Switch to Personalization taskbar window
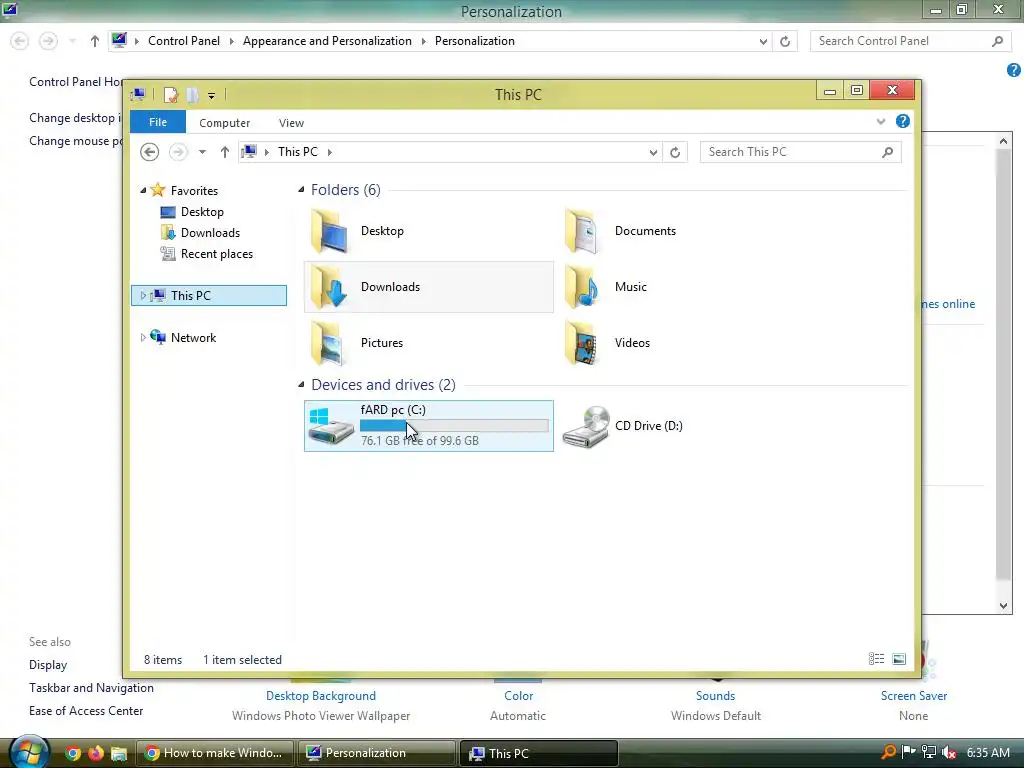 click(377, 753)
